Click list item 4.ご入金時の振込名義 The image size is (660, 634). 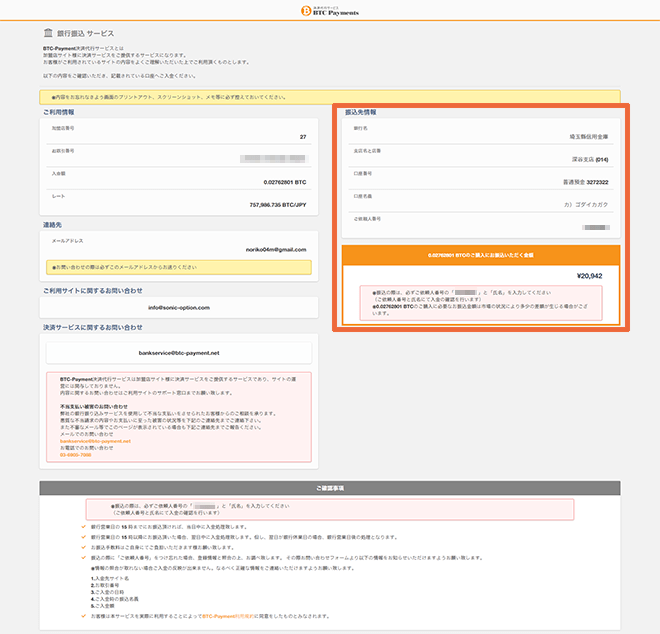(115, 599)
